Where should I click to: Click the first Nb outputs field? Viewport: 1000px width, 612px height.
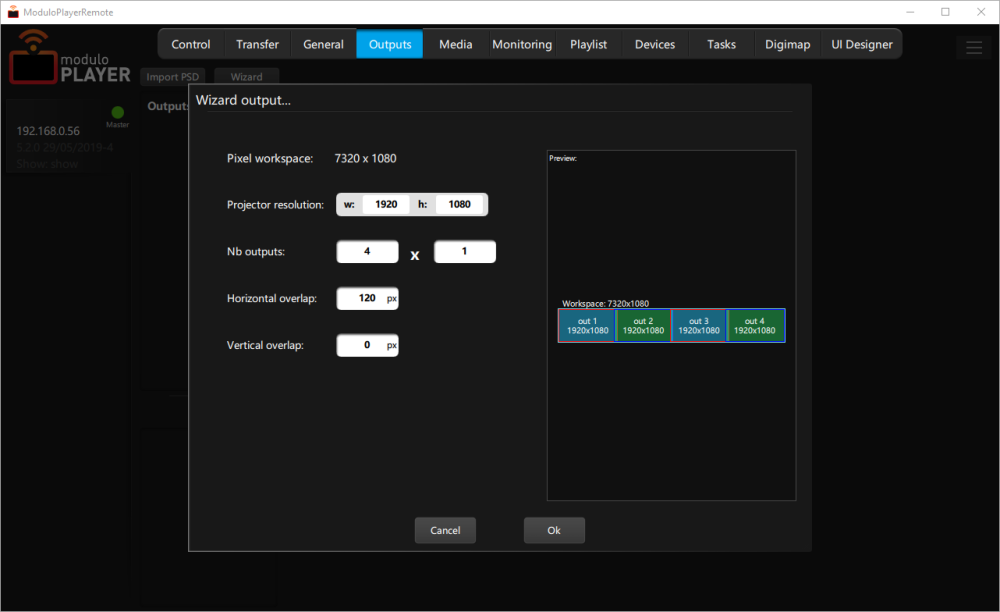pos(367,251)
